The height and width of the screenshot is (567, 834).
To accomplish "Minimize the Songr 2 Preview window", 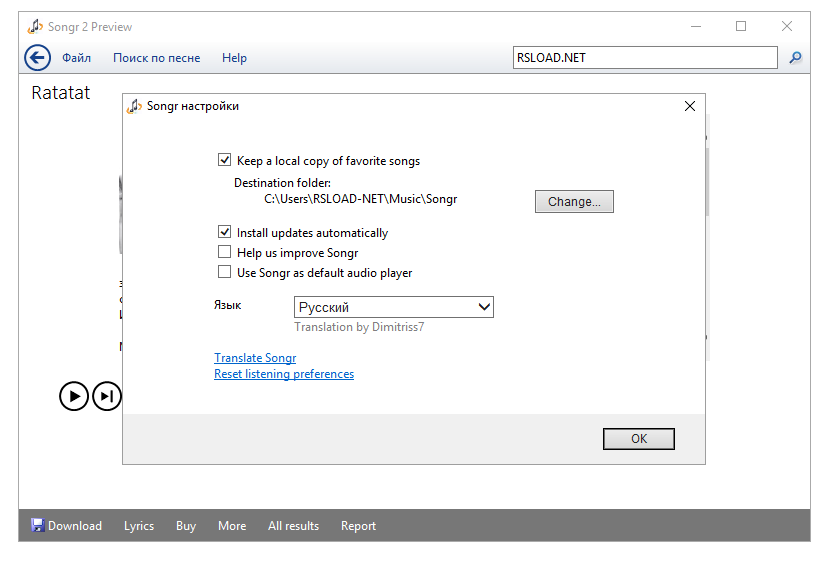I will click(x=696, y=26).
